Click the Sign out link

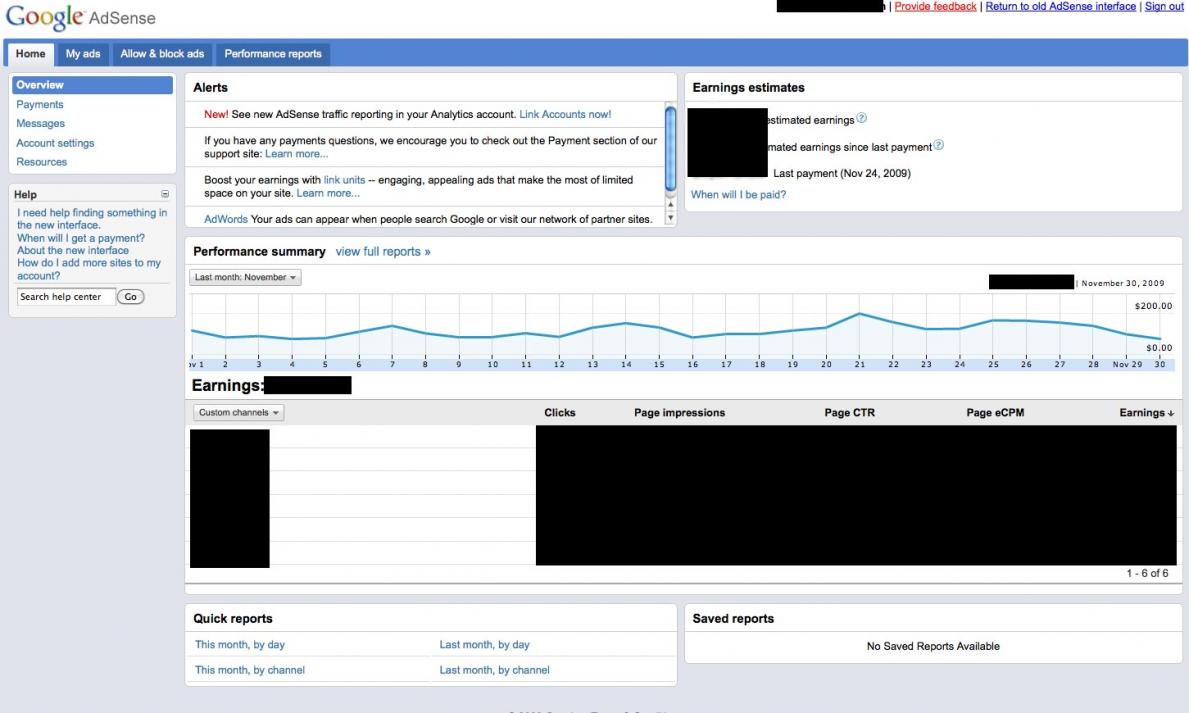tap(1164, 6)
